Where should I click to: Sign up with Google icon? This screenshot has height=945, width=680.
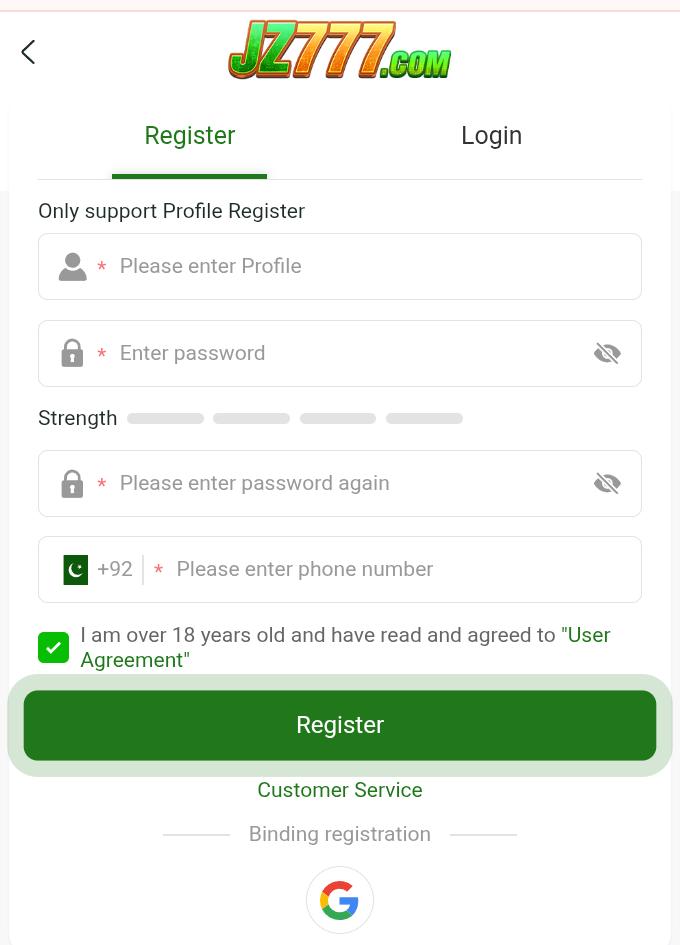click(340, 900)
